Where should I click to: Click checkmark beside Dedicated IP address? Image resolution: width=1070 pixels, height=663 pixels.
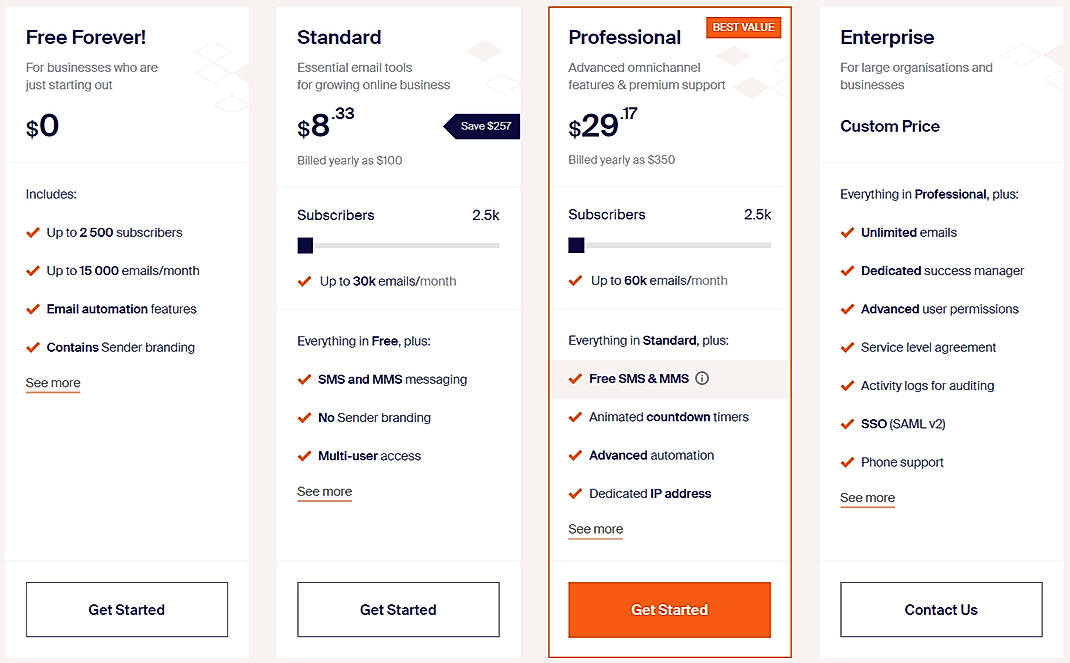coord(575,494)
